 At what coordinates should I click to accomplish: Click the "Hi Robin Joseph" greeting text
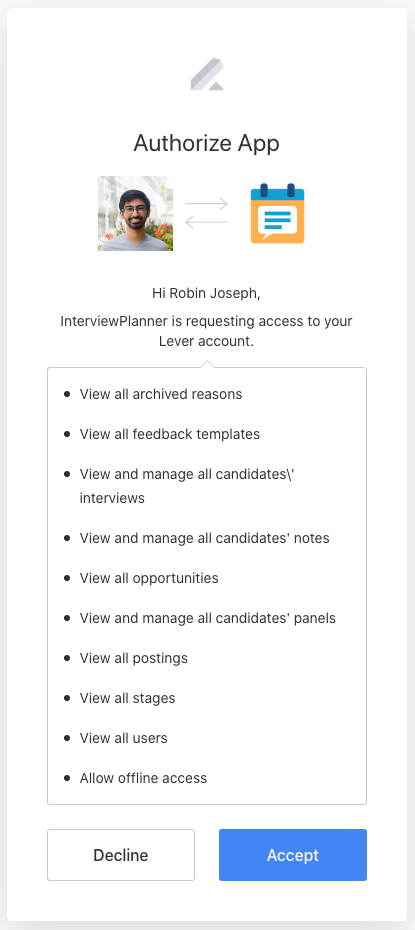[206, 293]
